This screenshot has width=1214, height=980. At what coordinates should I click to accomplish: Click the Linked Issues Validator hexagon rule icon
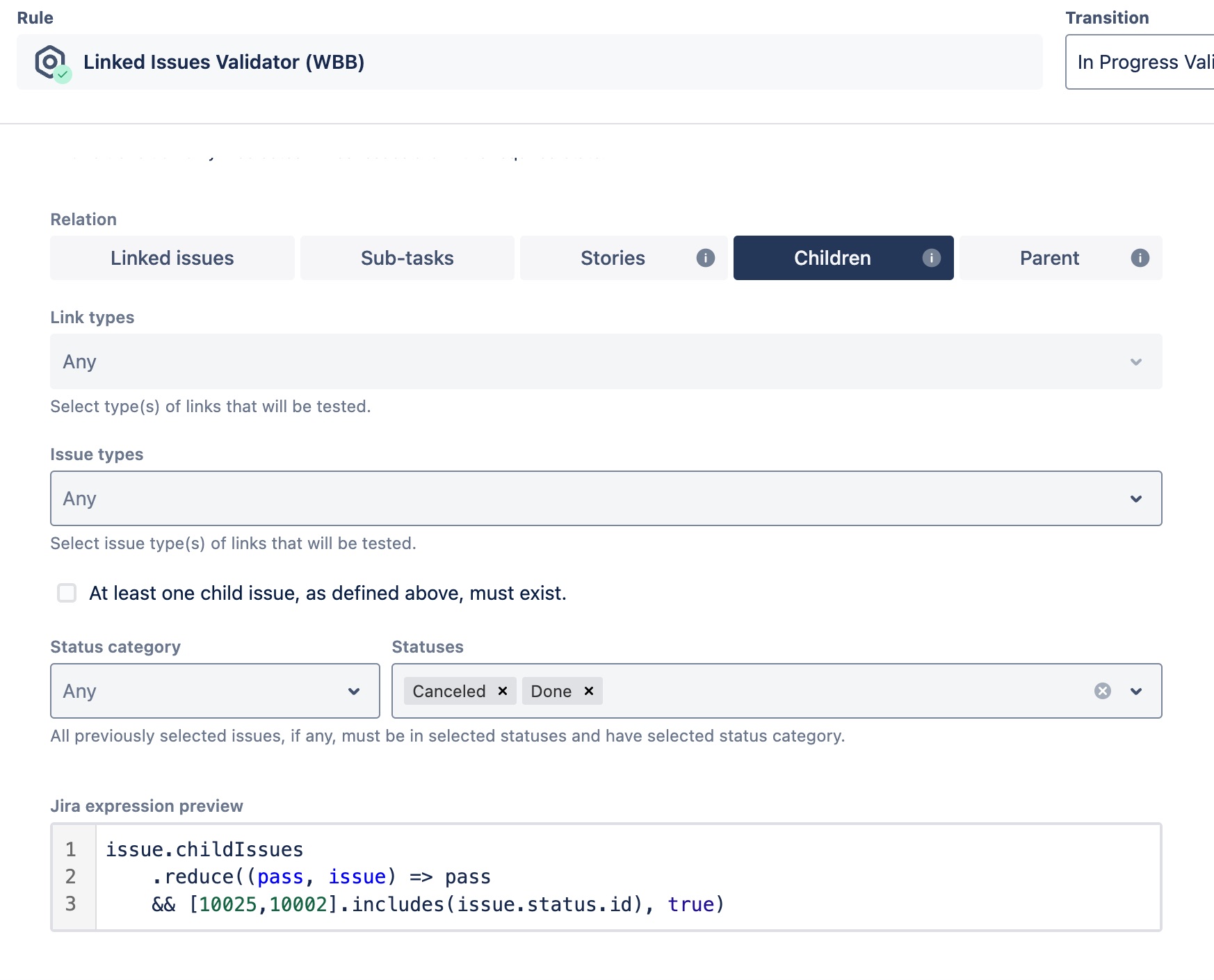pyautogui.click(x=49, y=62)
